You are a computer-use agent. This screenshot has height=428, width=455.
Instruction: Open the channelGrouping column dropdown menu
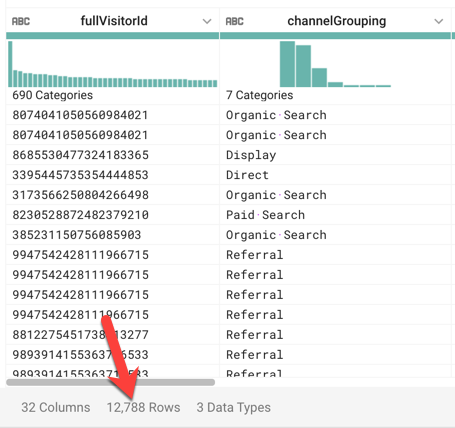click(x=439, y=21)
